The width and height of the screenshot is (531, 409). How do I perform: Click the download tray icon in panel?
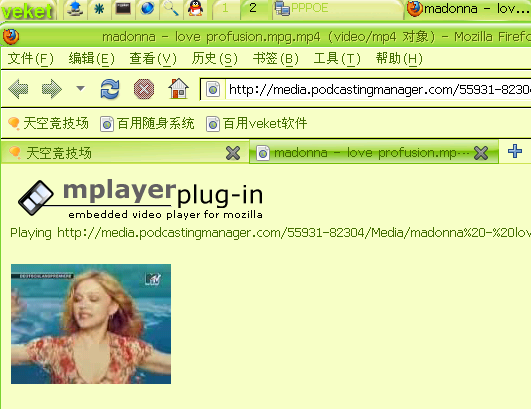[x=75, y=9]
